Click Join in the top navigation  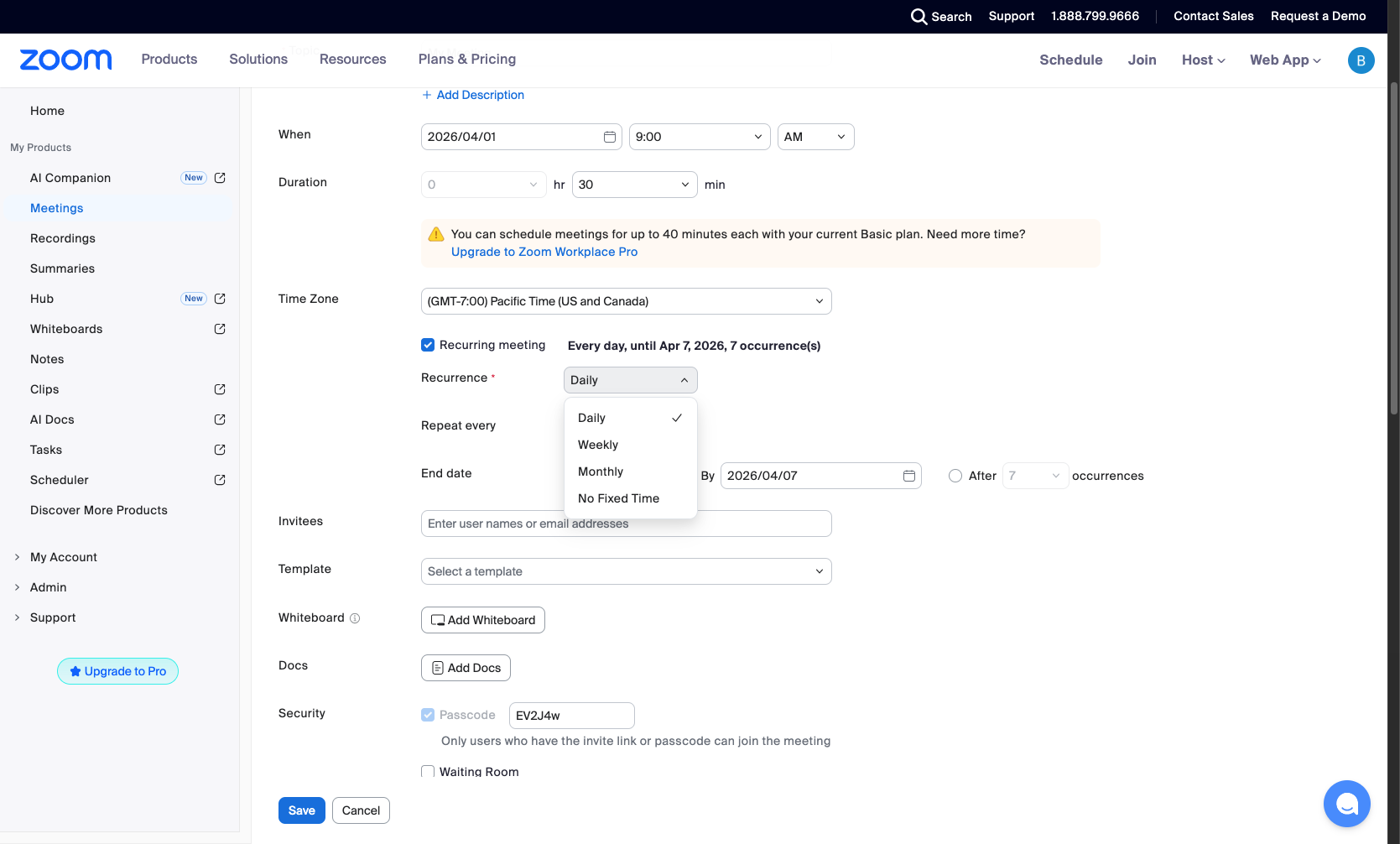[x=1142, y=60]
